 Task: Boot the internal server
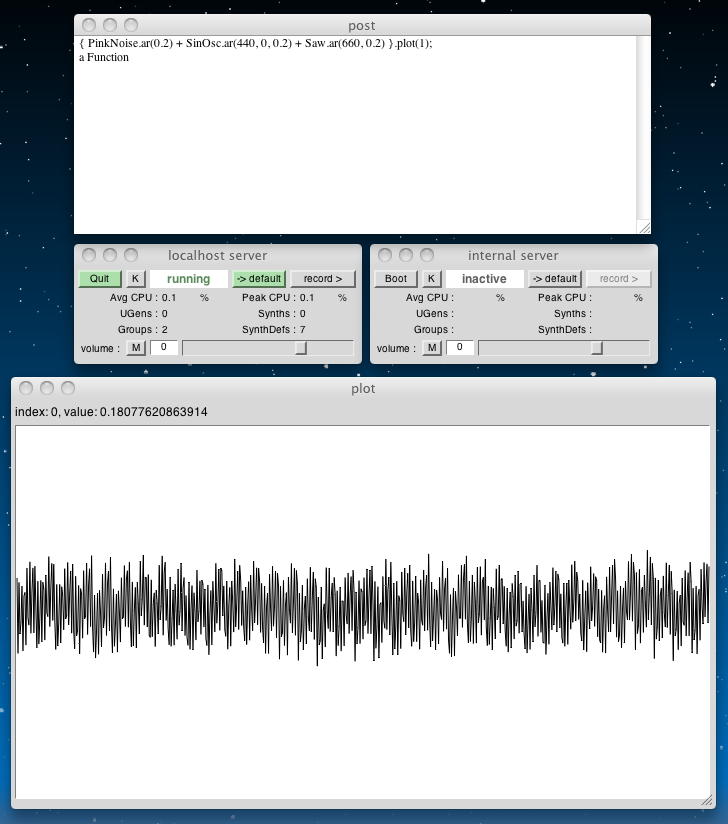[x=396, y=279]
